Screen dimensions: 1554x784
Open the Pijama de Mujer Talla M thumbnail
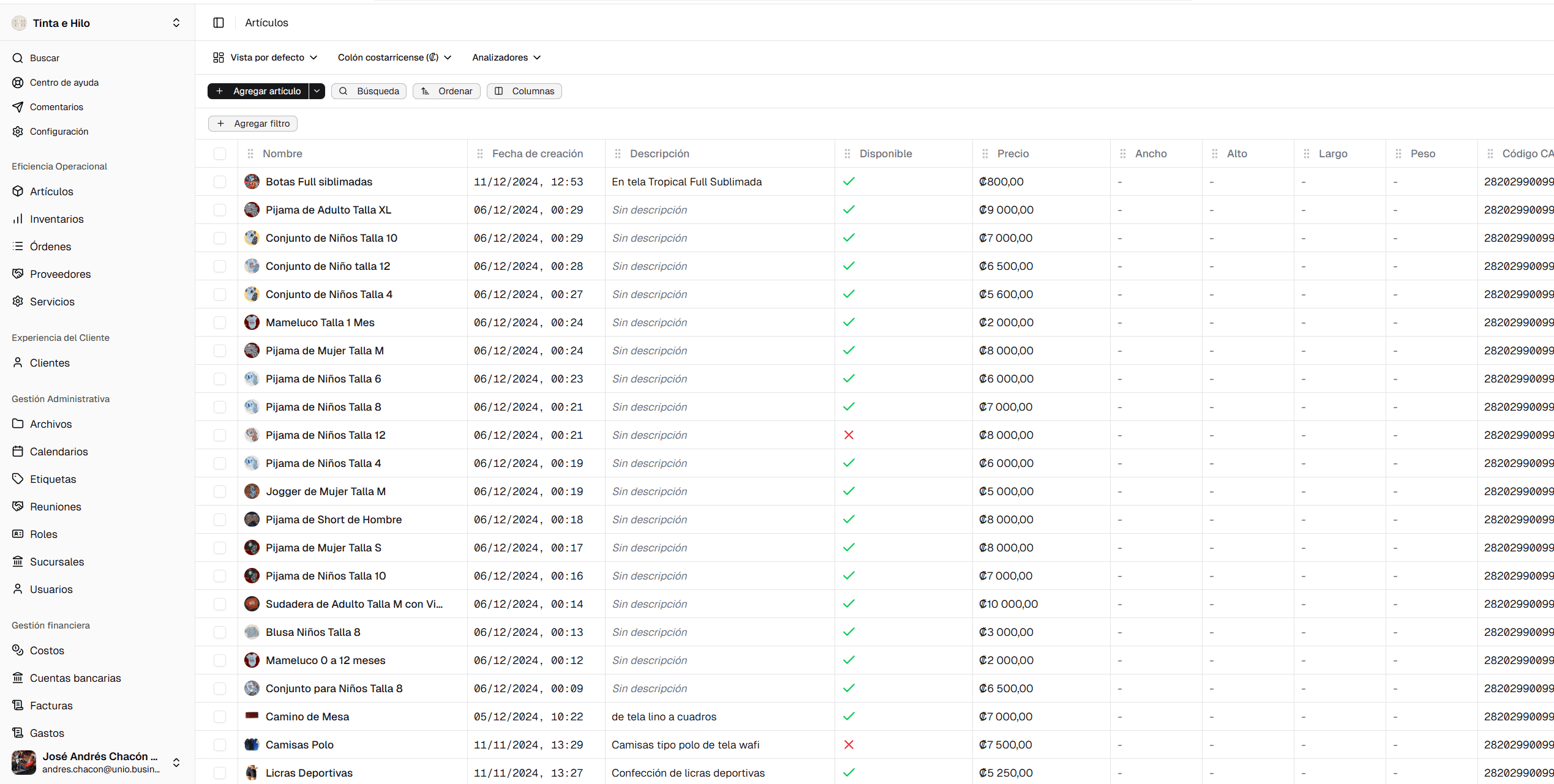click(252, 350)
